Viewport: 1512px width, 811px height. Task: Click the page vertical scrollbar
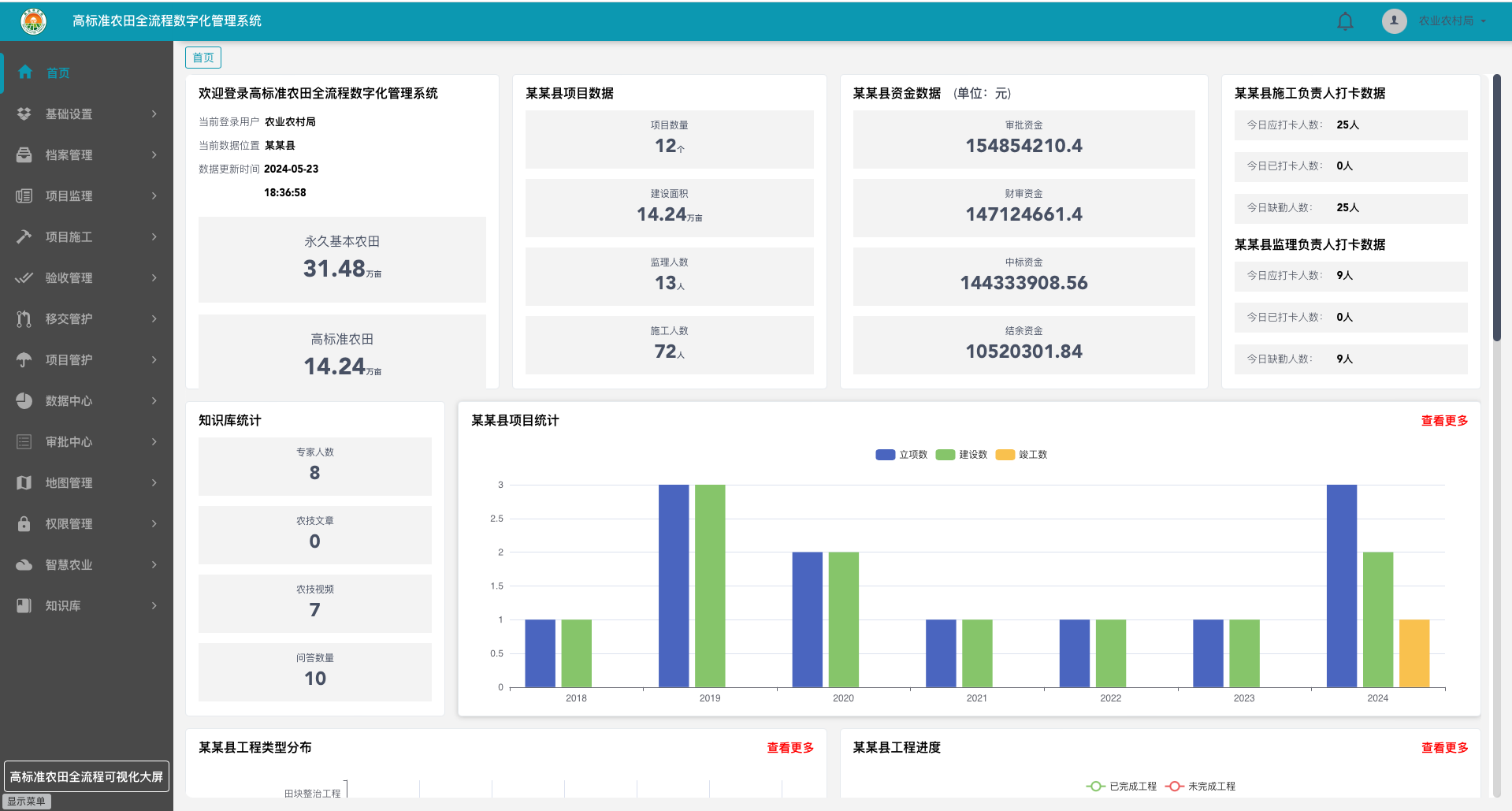1497,208
